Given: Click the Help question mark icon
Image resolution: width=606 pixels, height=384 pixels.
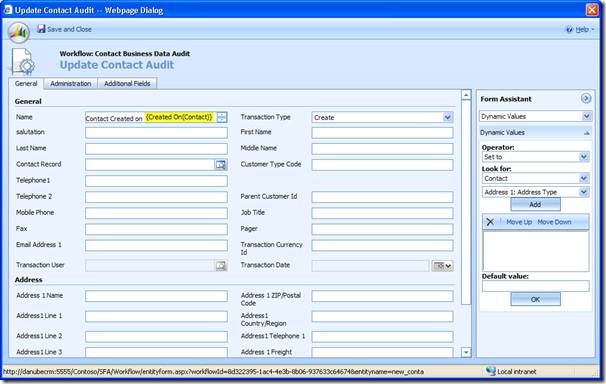Looking at the screenshot, I should pos(569,29).
